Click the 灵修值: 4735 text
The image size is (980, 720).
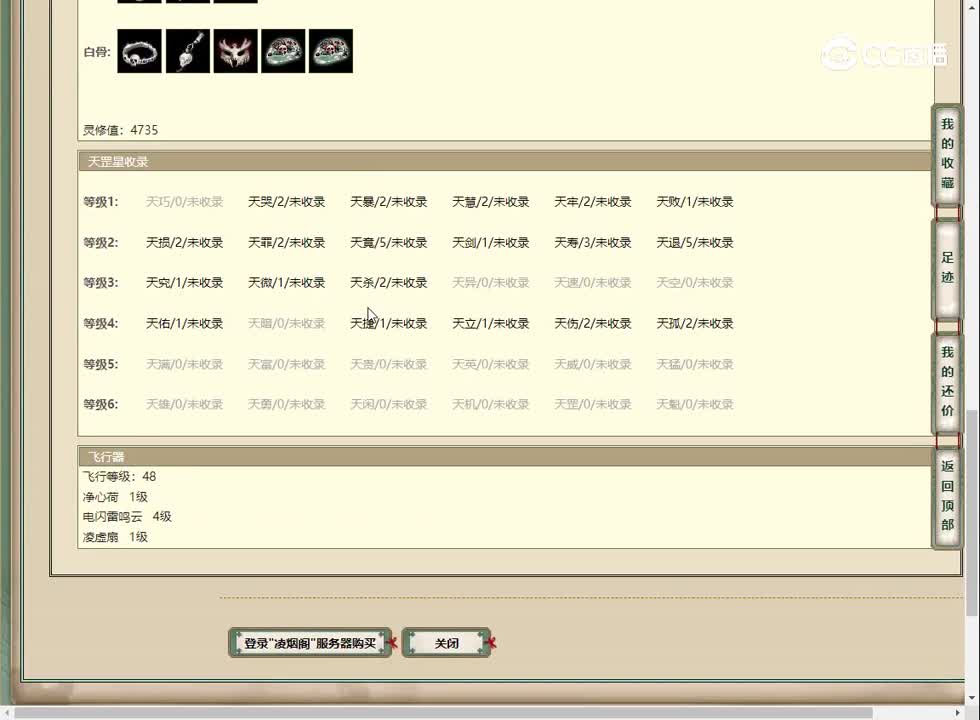pos(121,130)
